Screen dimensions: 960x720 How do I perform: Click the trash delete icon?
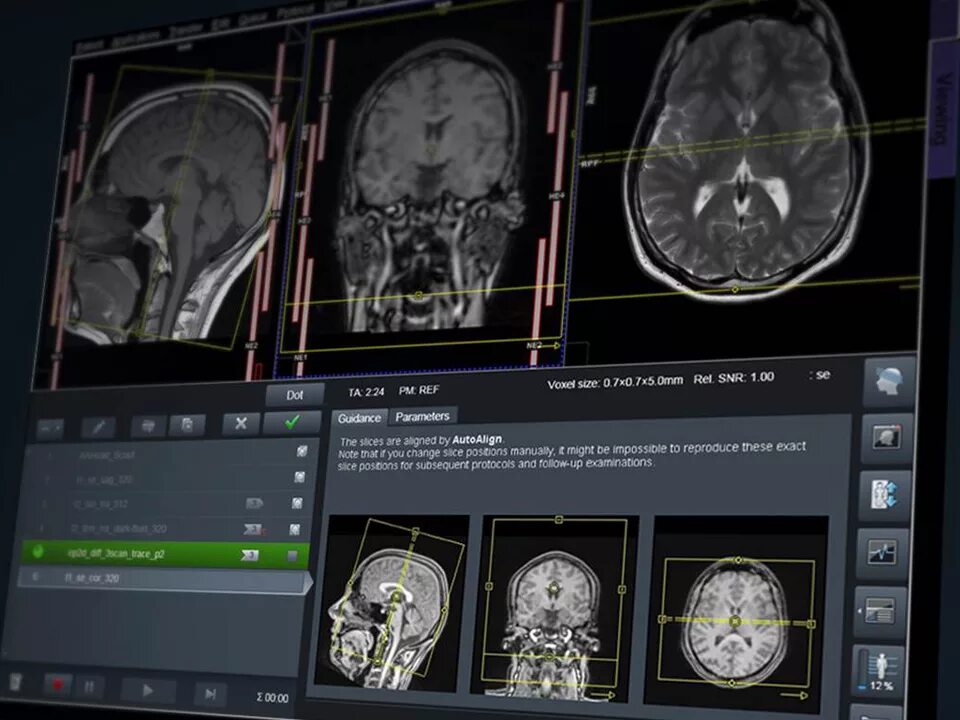point(17,681)
